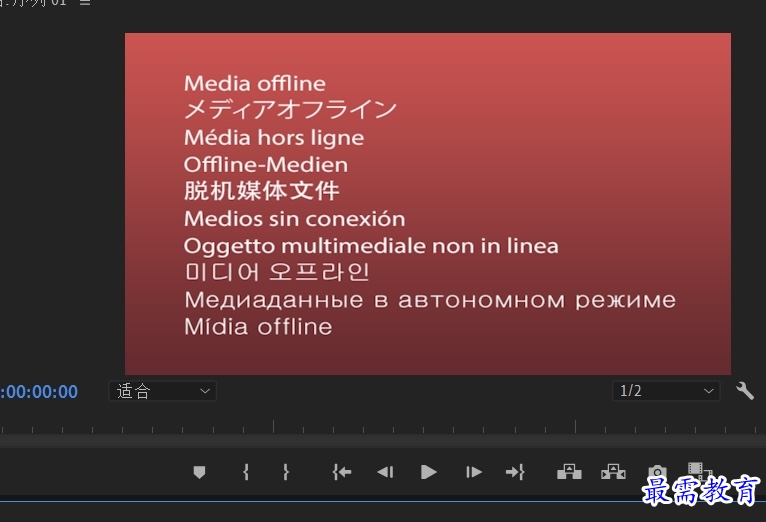Click the time ruler in the program monitor

tap(383, 426)
